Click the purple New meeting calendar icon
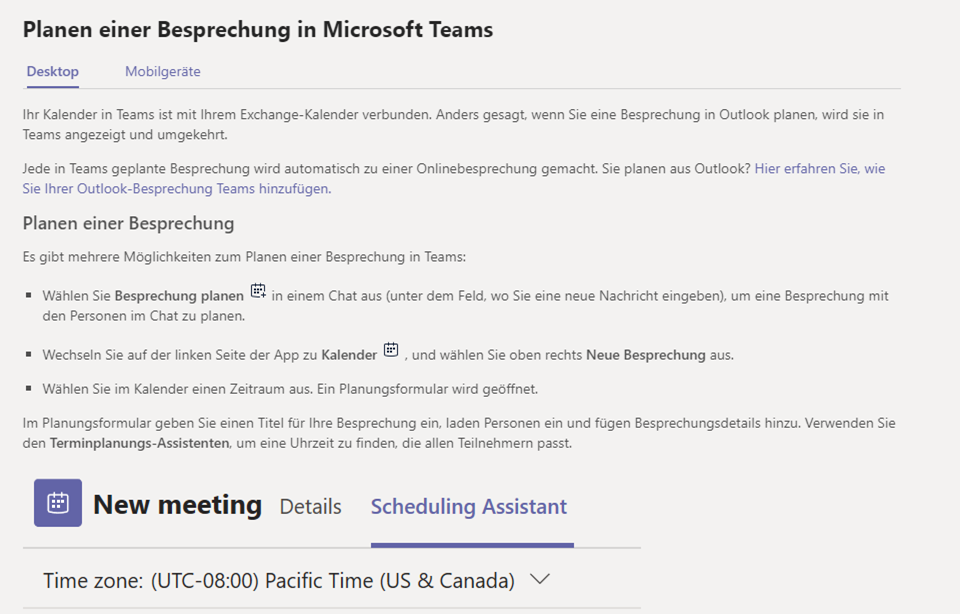This screenshot has width=960, height=614. point(58,503)
